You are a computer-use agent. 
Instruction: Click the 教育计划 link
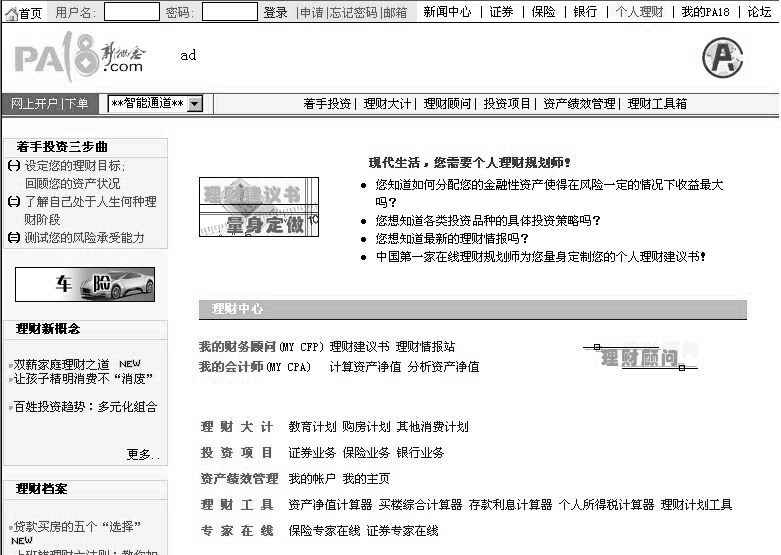pyautogui.click(x=312, y=427)
